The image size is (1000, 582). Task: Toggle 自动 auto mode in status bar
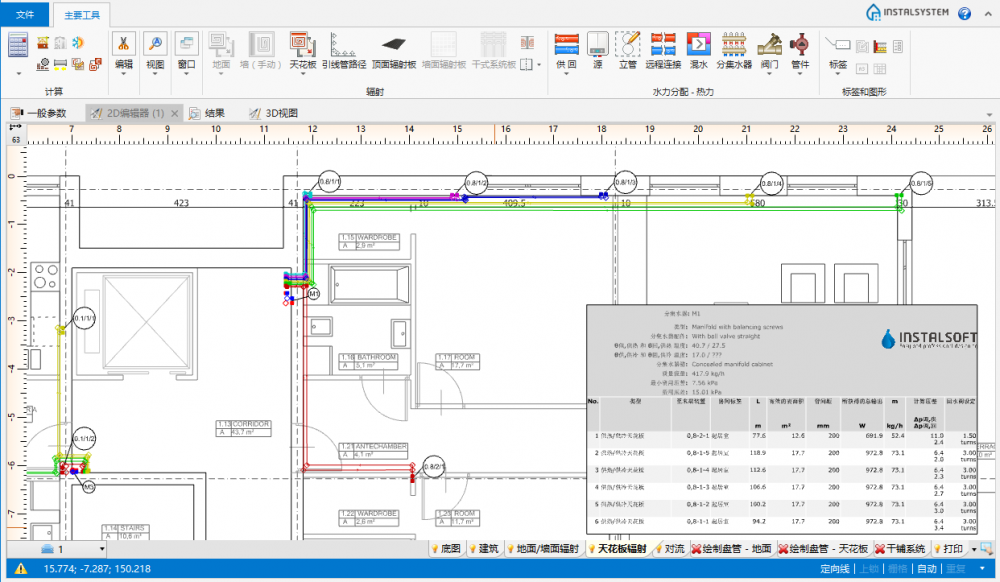click(x=927, y=569)
